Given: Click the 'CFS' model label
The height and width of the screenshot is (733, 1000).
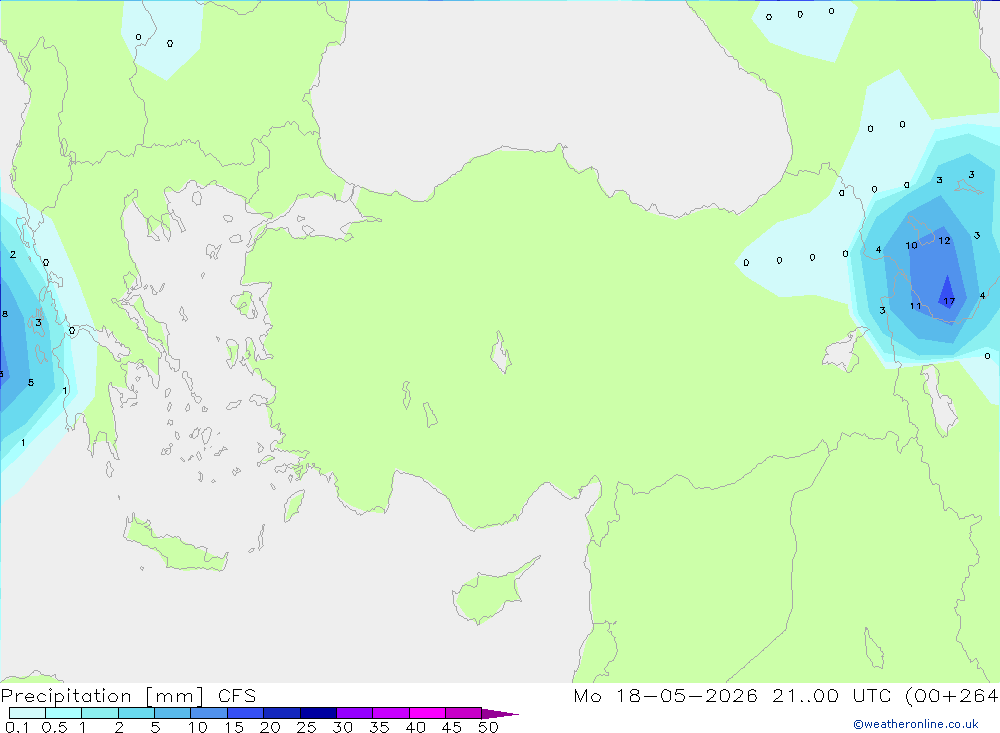Looking at the screenshot, I should [237, 696].
